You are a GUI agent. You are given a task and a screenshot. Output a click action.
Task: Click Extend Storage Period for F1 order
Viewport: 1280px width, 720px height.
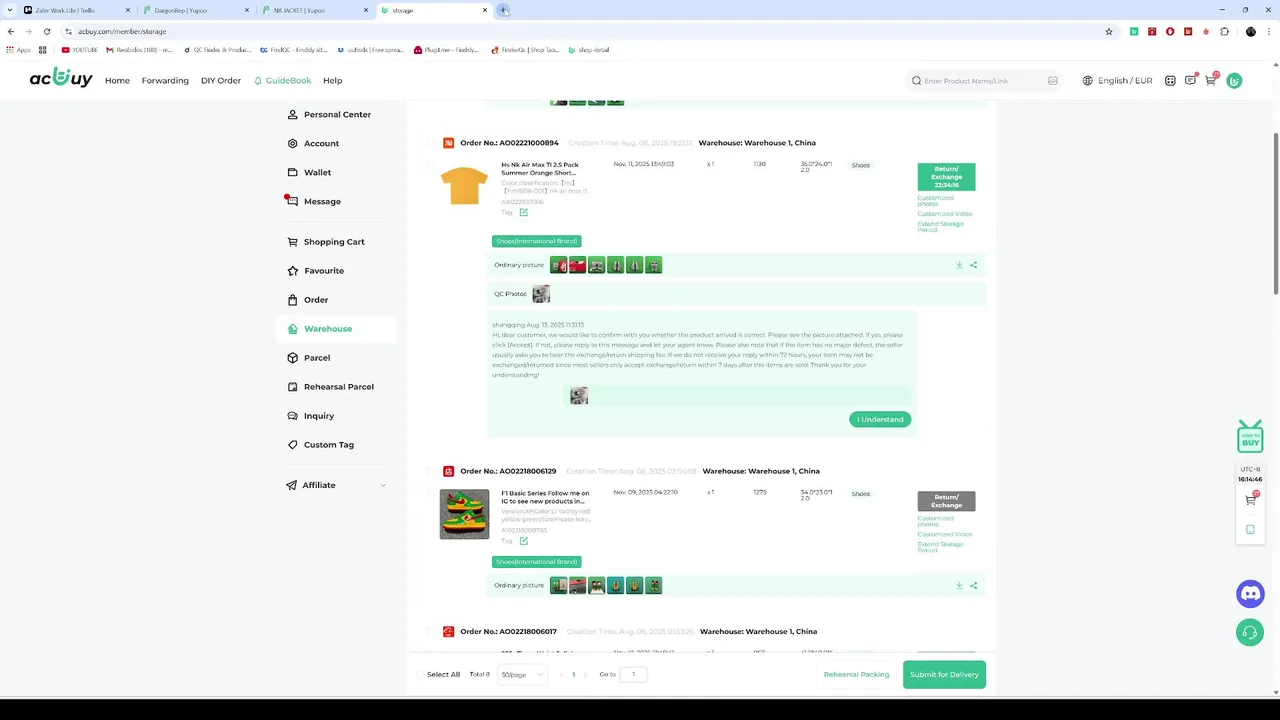point(940,547)
